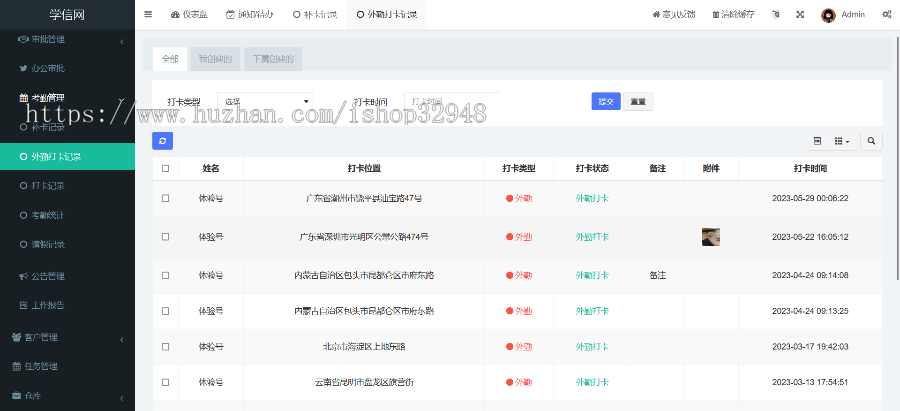Open 外勤打卡记录 in the sidebar

pos(67,156)
